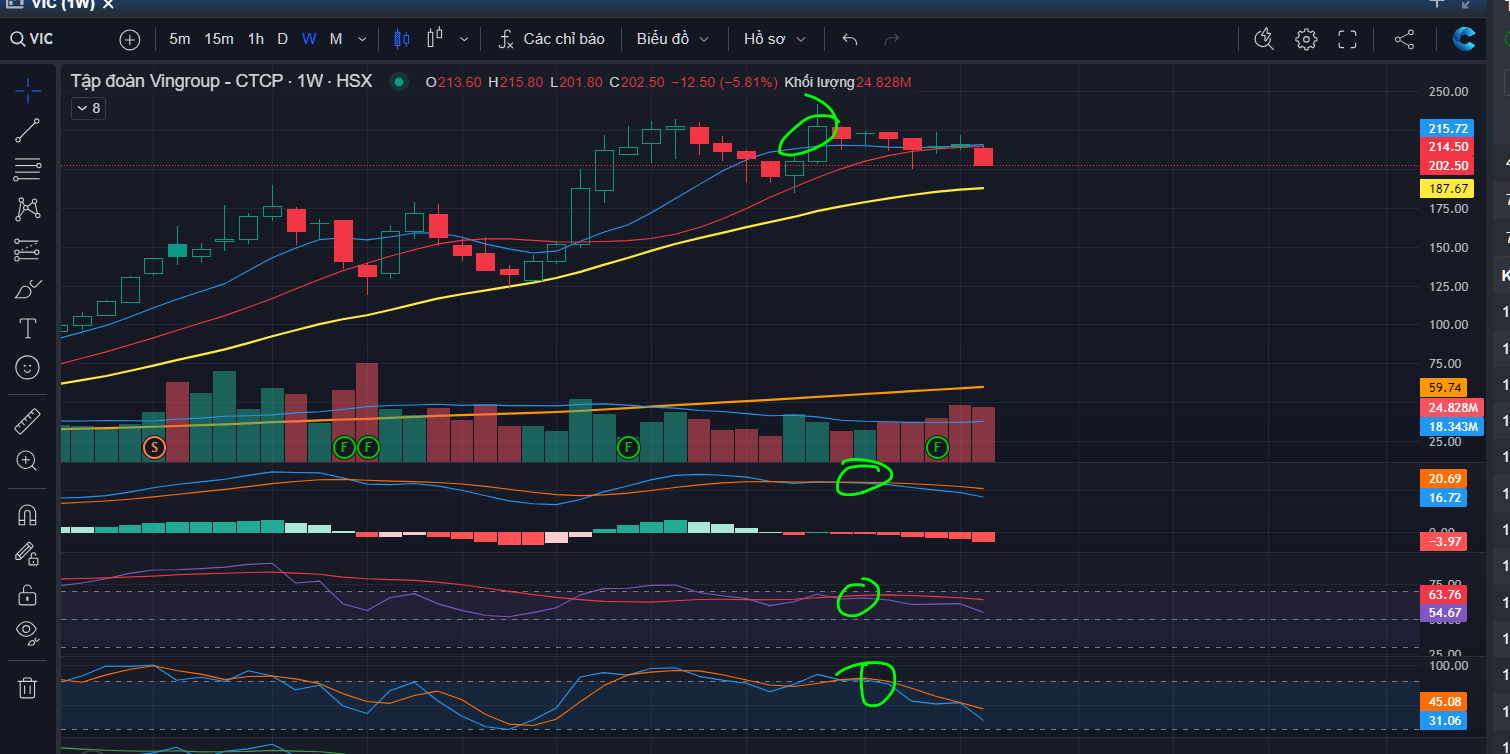Expand more time intervals chevron after M

[361, 40]
